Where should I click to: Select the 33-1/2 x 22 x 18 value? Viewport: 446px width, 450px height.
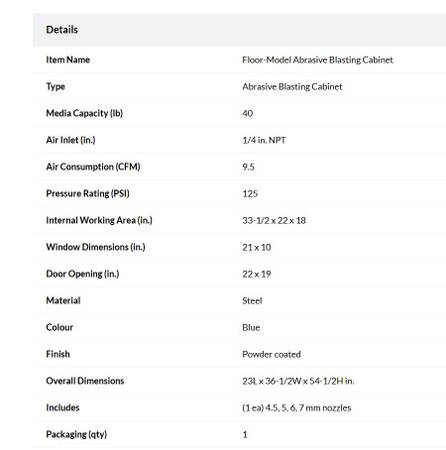(274, 221)
